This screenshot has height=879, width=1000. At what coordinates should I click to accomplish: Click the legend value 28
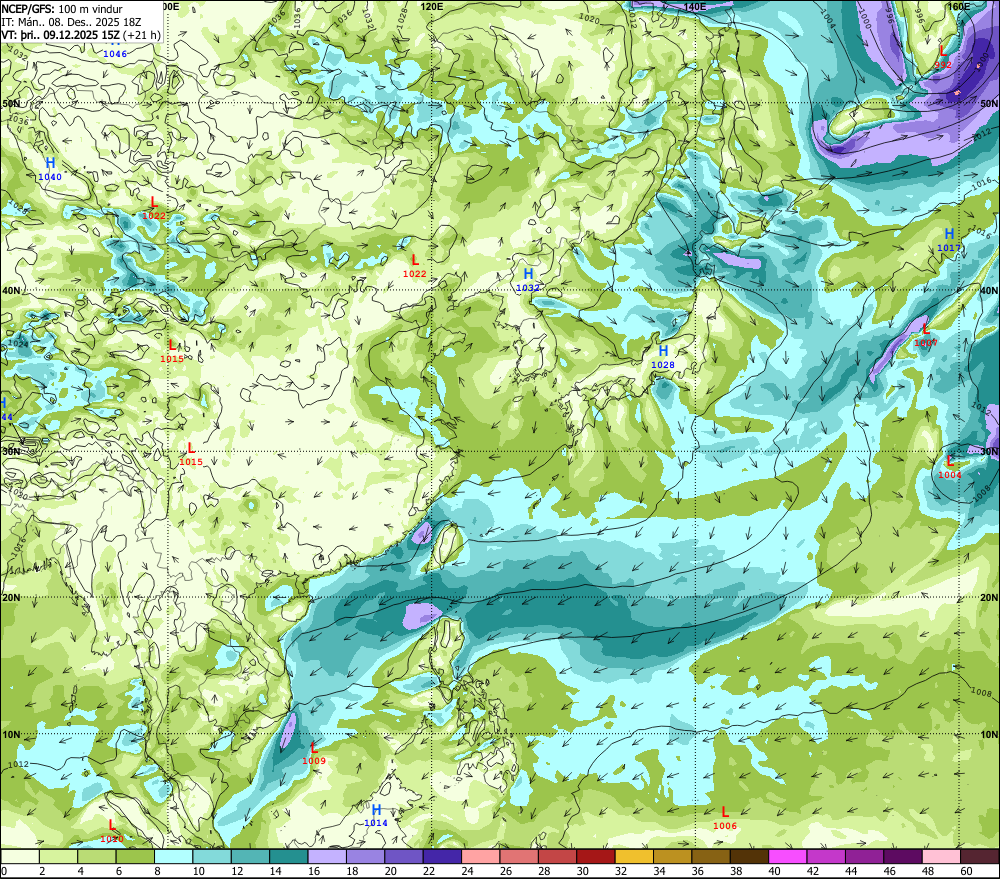click(x=544, y=871)
